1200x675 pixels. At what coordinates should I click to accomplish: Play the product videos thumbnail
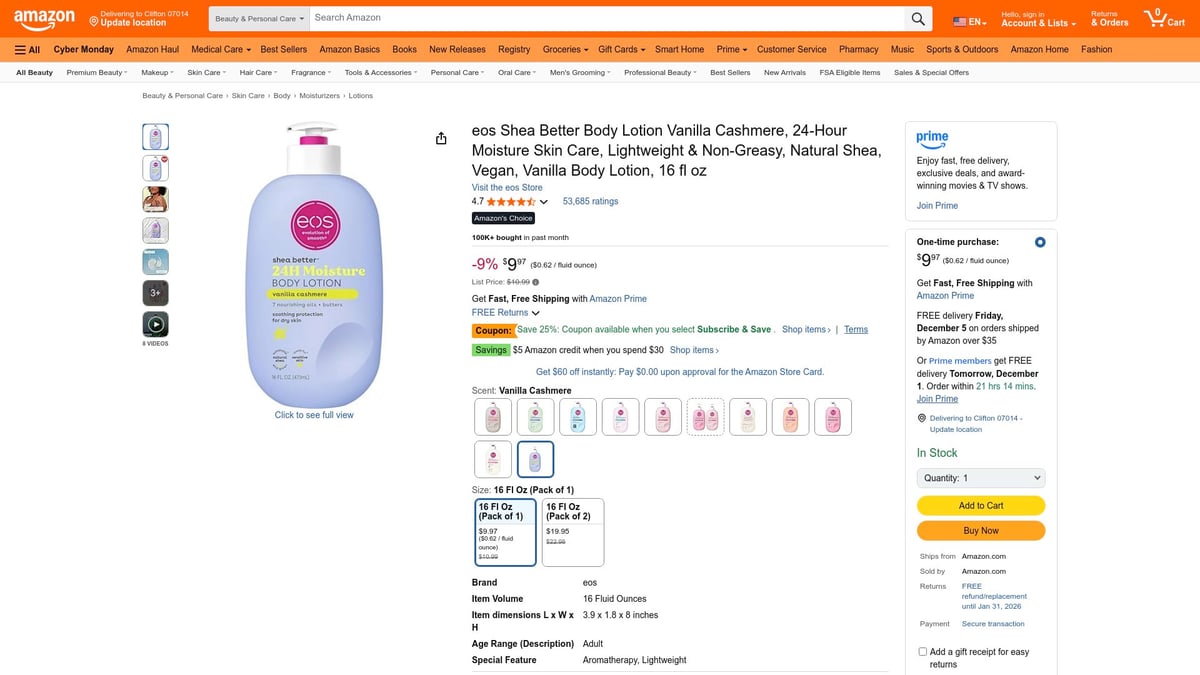155,323
